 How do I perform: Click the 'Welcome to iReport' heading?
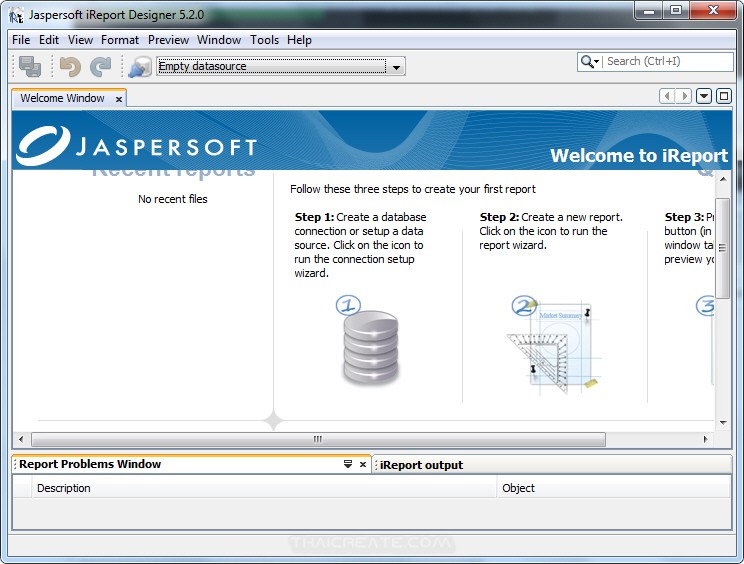point(639,156)
